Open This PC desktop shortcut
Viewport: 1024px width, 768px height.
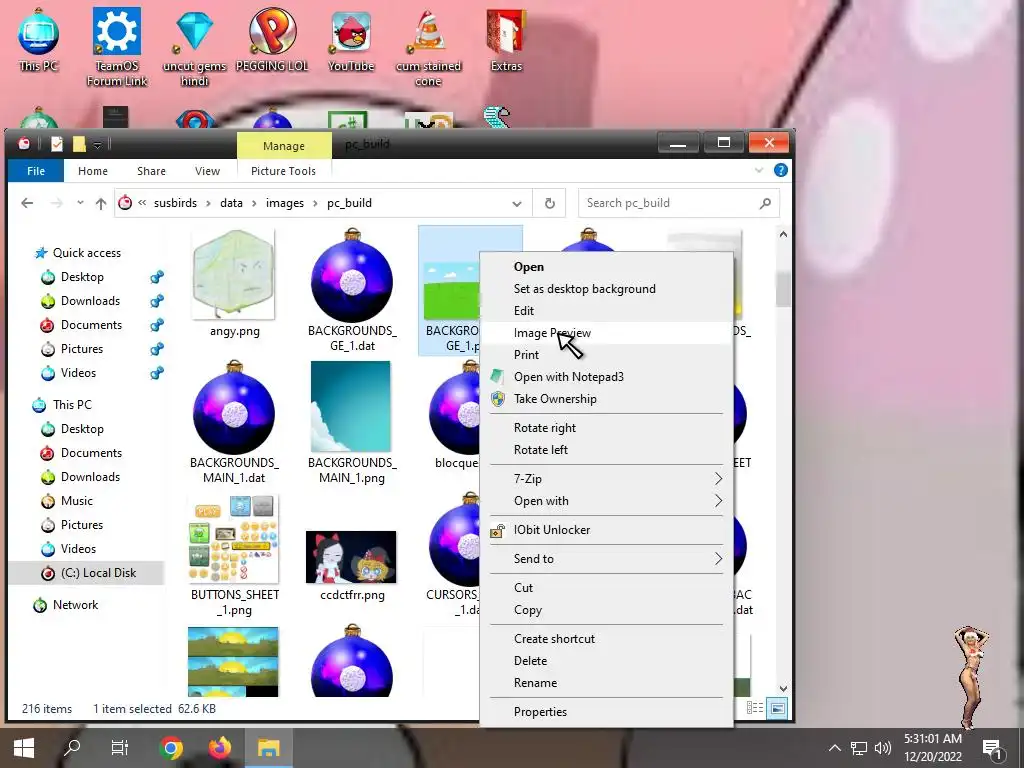coord(39,39)
